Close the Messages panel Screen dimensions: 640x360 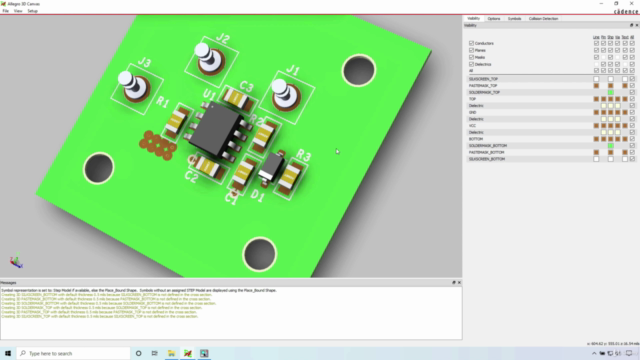click(x=459, y=282)
